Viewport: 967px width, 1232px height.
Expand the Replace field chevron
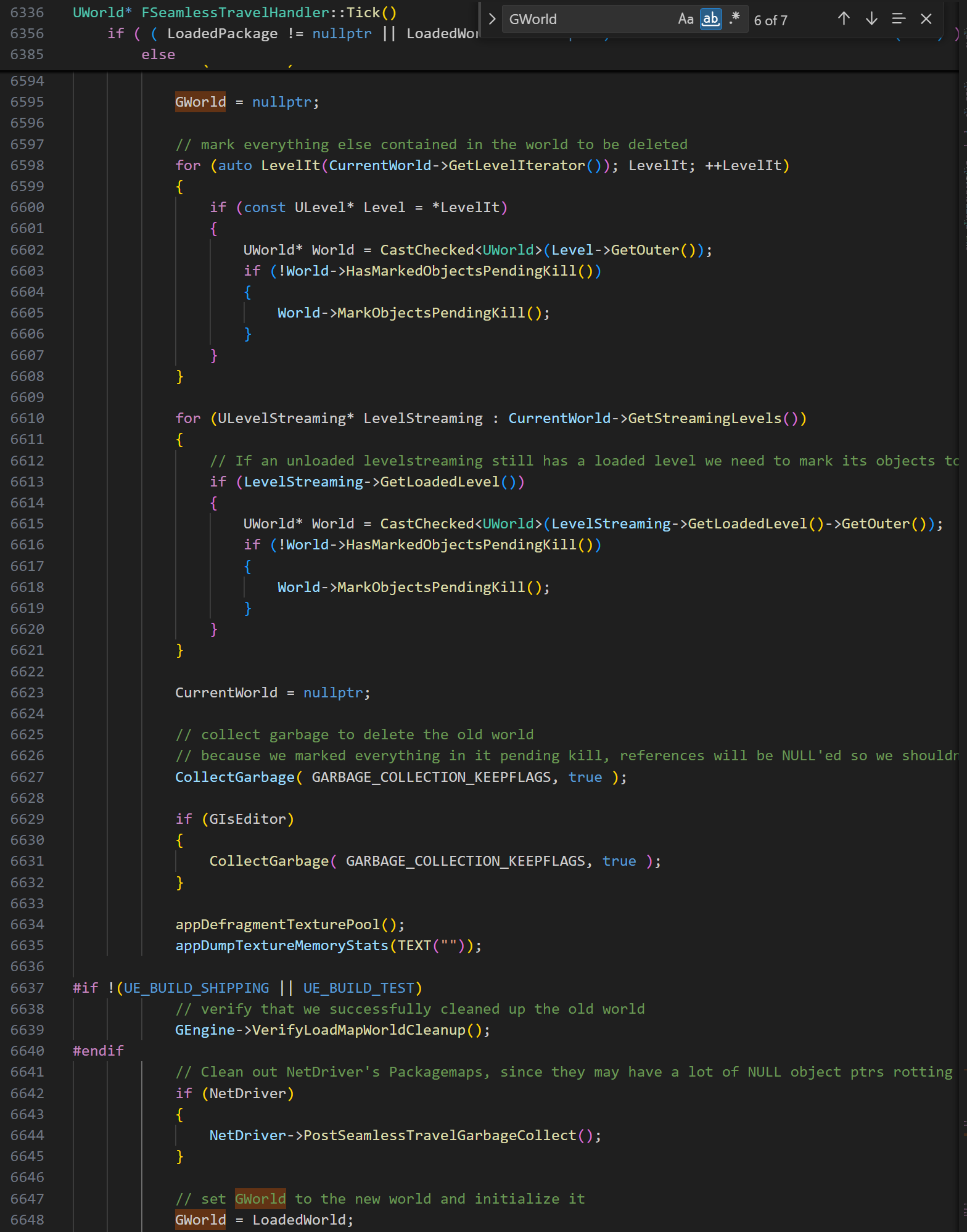pyautogui.click(x=492, y=19)
